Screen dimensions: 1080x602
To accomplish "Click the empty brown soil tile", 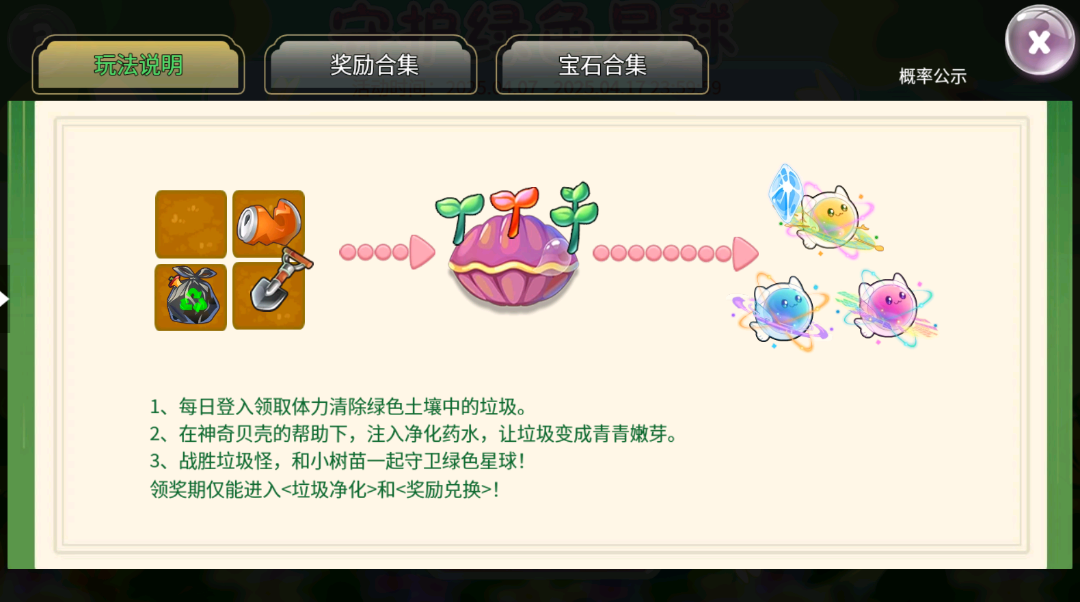I will (x=191, y=224).
